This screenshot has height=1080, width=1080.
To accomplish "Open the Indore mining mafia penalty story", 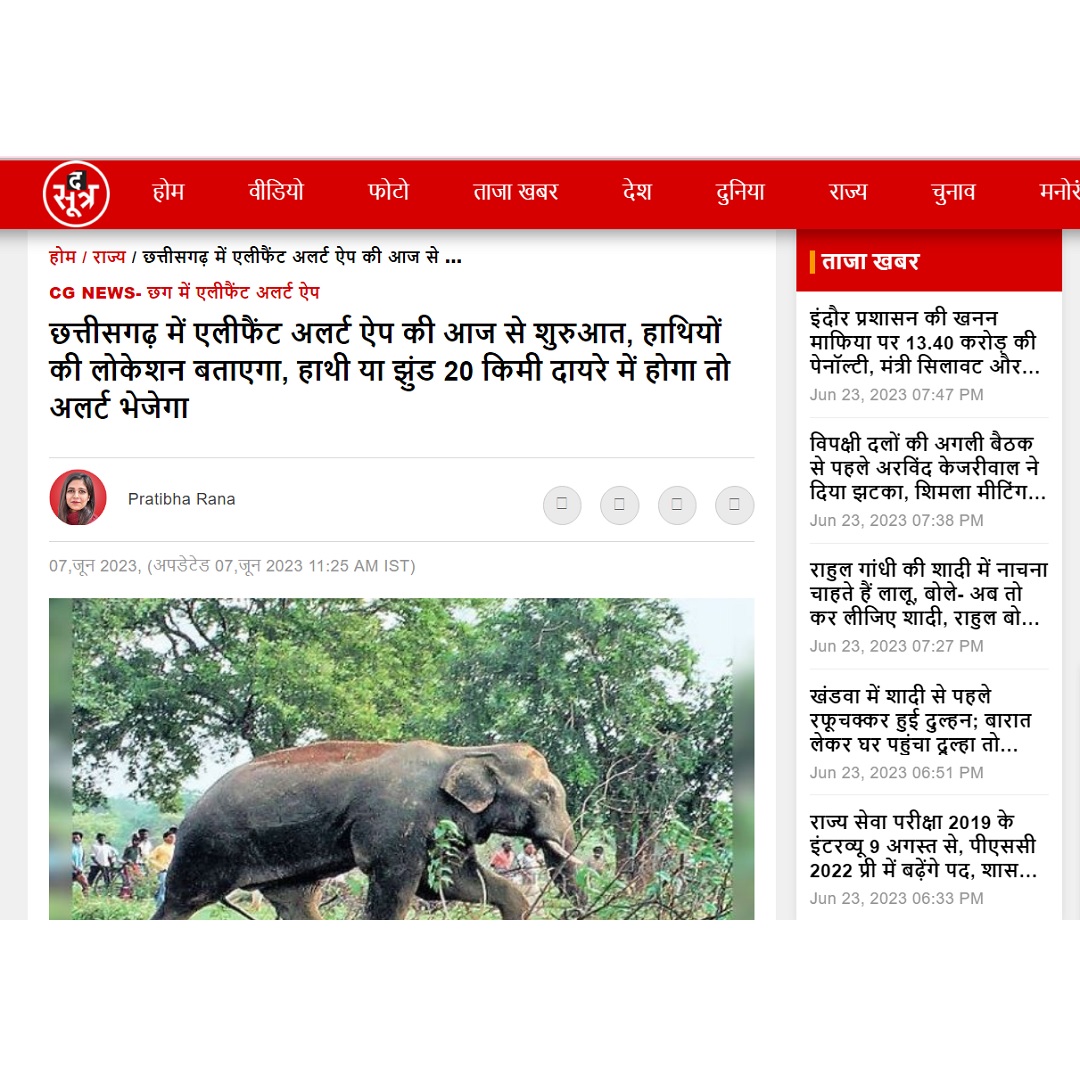I will pyautogui.click(x=924, y=342).
